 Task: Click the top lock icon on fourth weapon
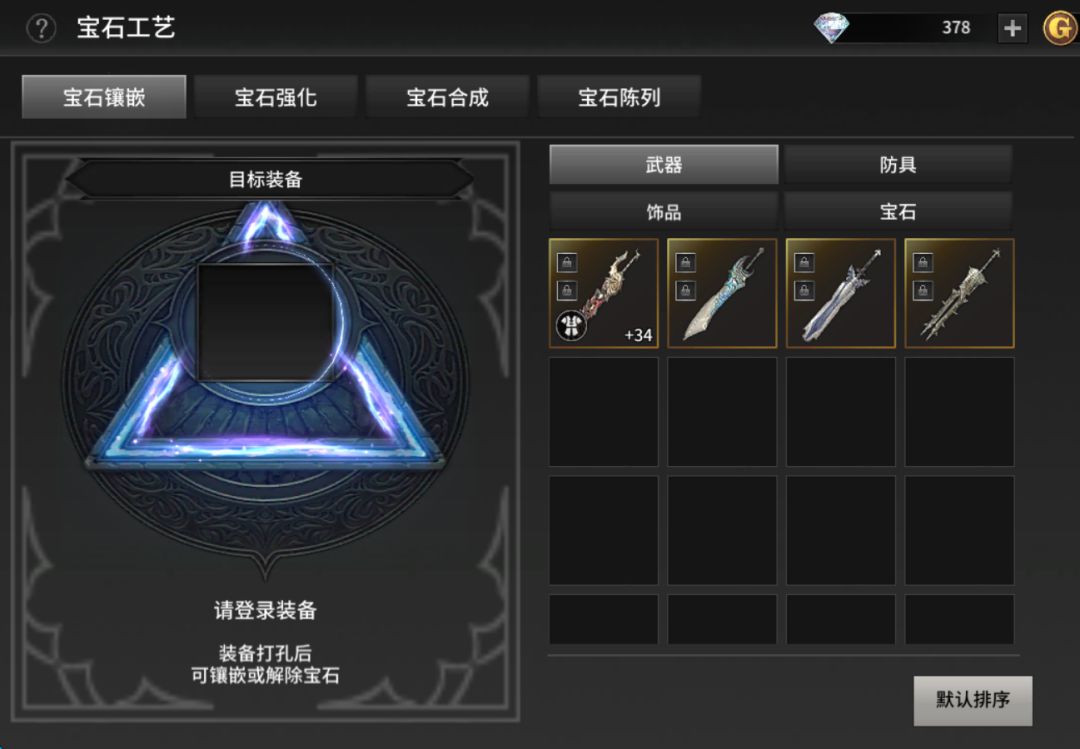tap(922, 263)
